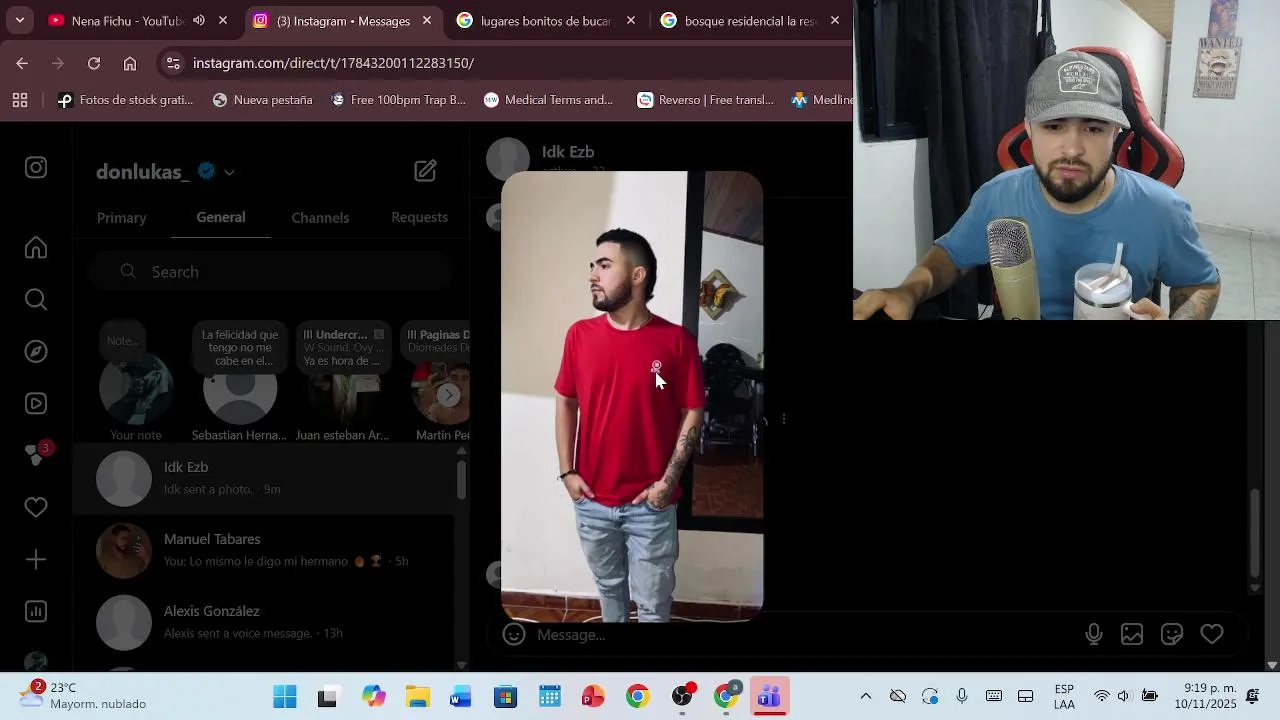Click the Create plus icon in sidebar

(x=36, y=559)
